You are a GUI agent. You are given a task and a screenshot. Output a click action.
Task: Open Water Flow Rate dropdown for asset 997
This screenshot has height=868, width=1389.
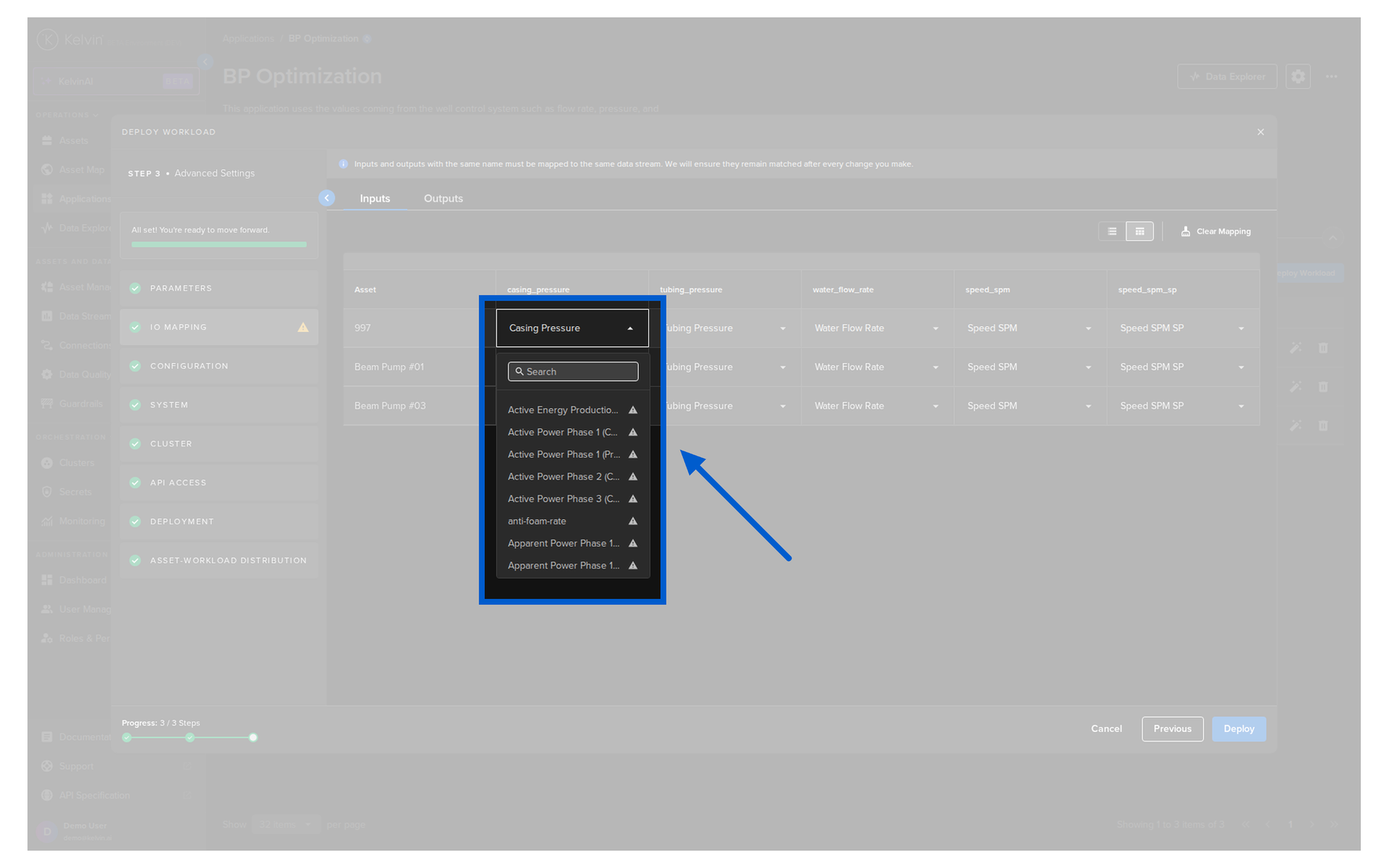coord(877,328)
